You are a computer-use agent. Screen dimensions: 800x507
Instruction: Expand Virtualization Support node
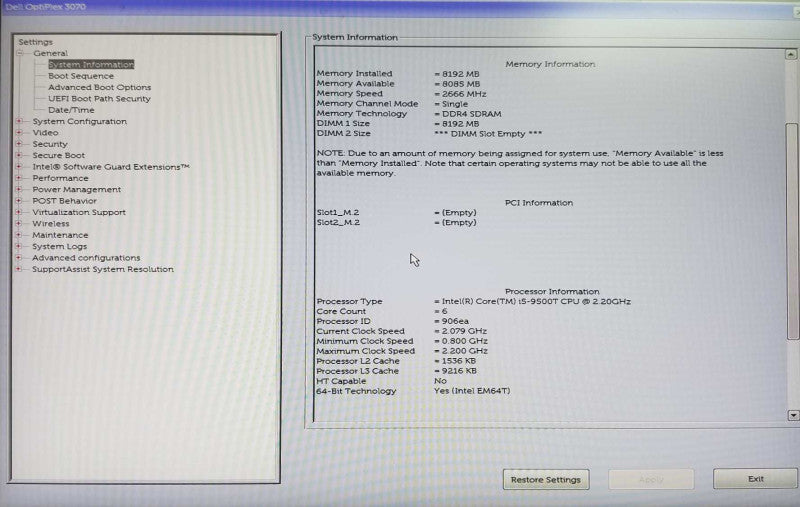19,212
